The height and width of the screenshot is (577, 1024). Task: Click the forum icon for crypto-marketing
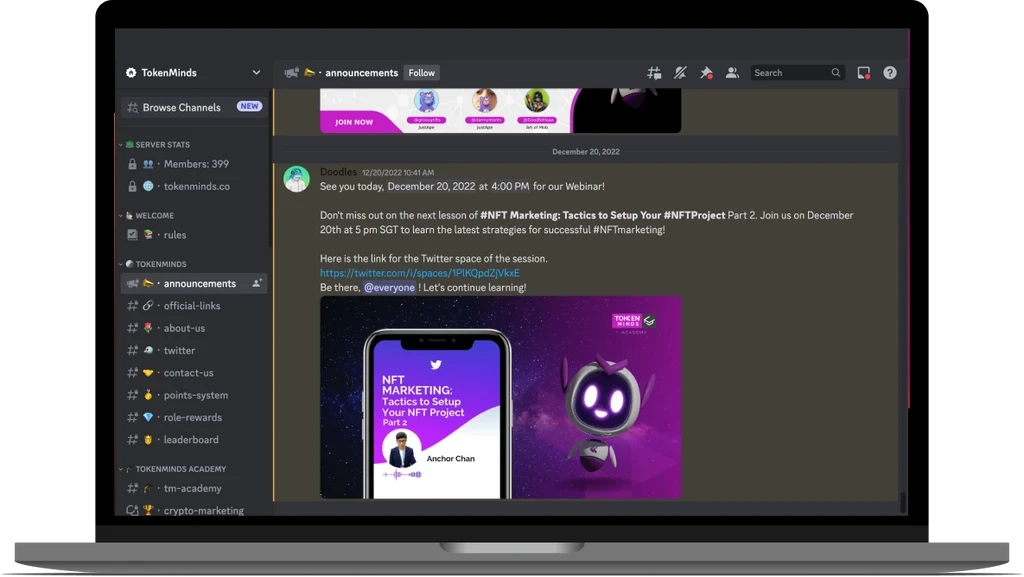132,510
